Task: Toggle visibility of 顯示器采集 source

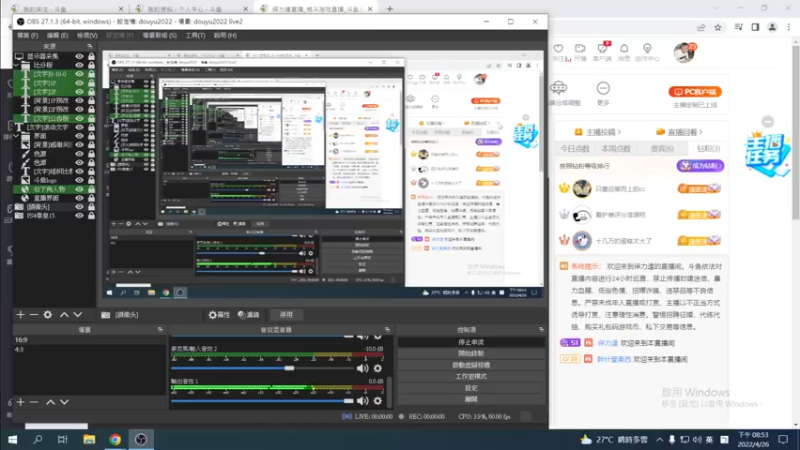Action: [79, 56]
